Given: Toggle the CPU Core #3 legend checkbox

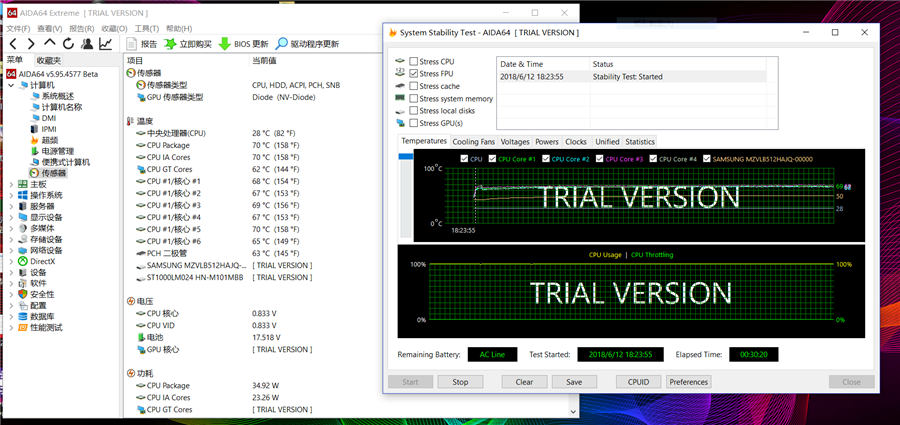Looking at the screenshot, I should click(600, 159).
